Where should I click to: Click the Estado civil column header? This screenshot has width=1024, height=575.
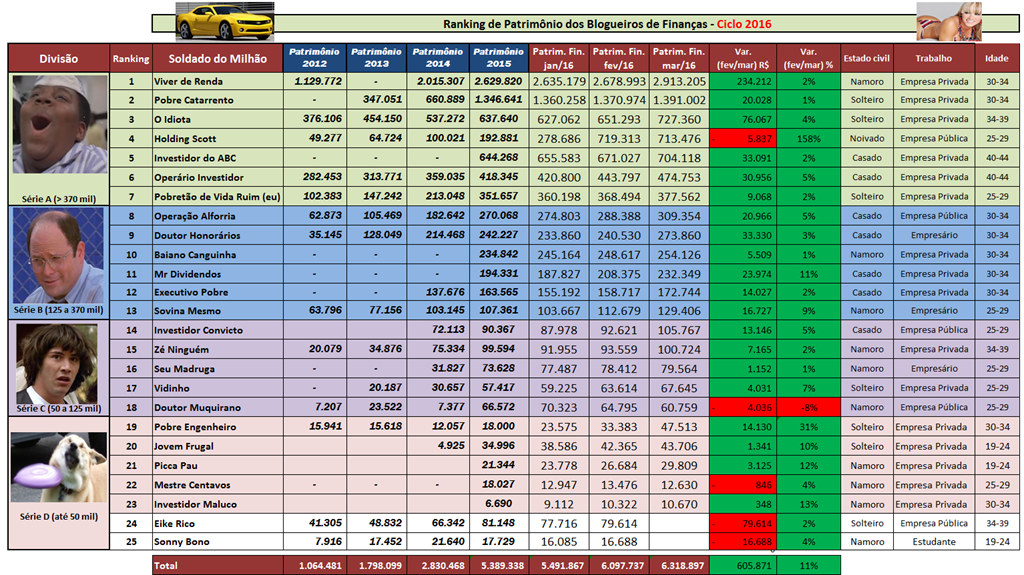coord(866,58)
